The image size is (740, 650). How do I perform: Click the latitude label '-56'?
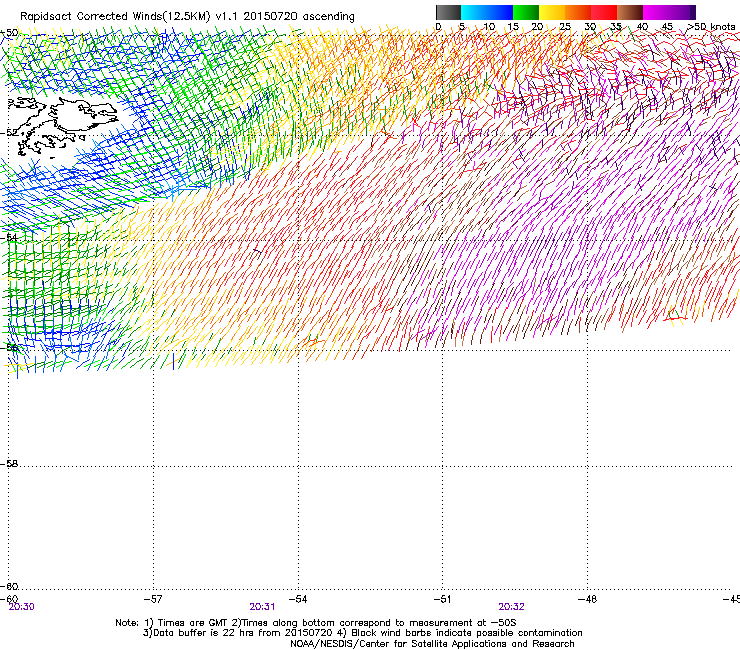(x=9, y=347)
